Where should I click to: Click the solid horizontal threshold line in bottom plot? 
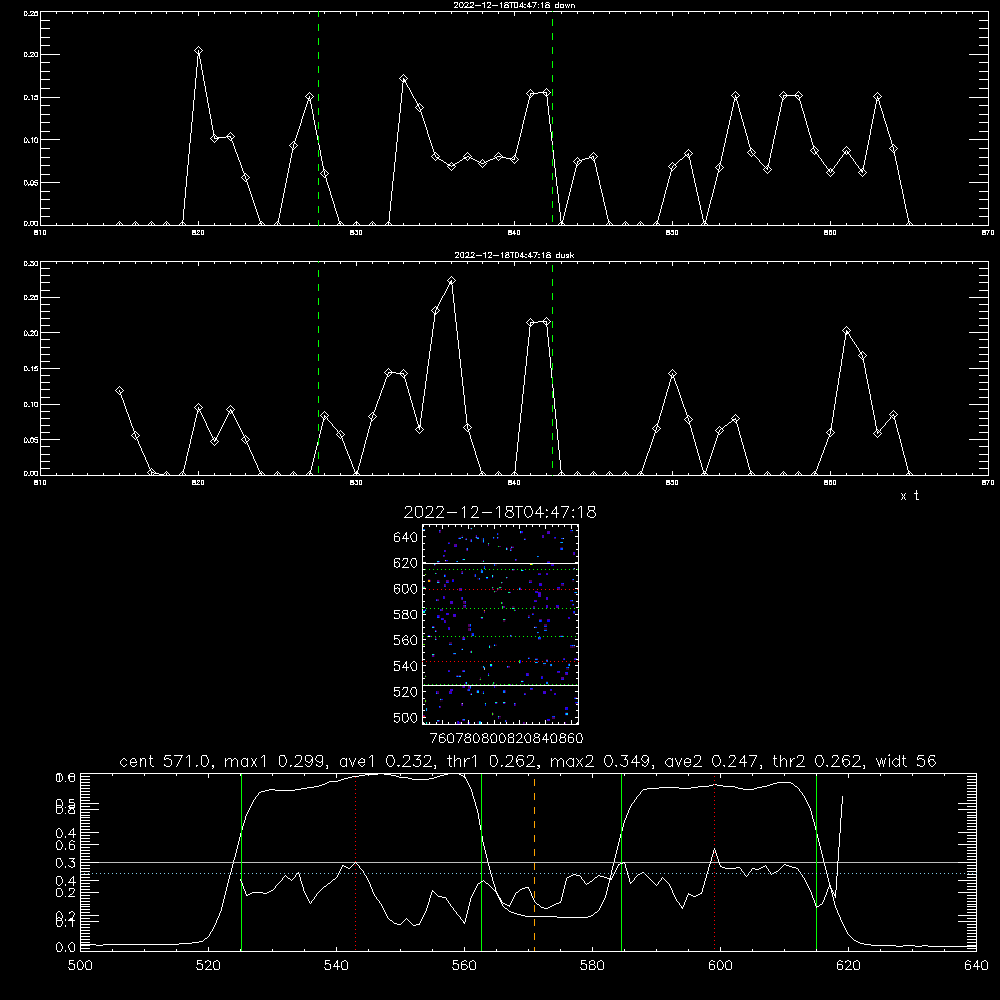527,862
